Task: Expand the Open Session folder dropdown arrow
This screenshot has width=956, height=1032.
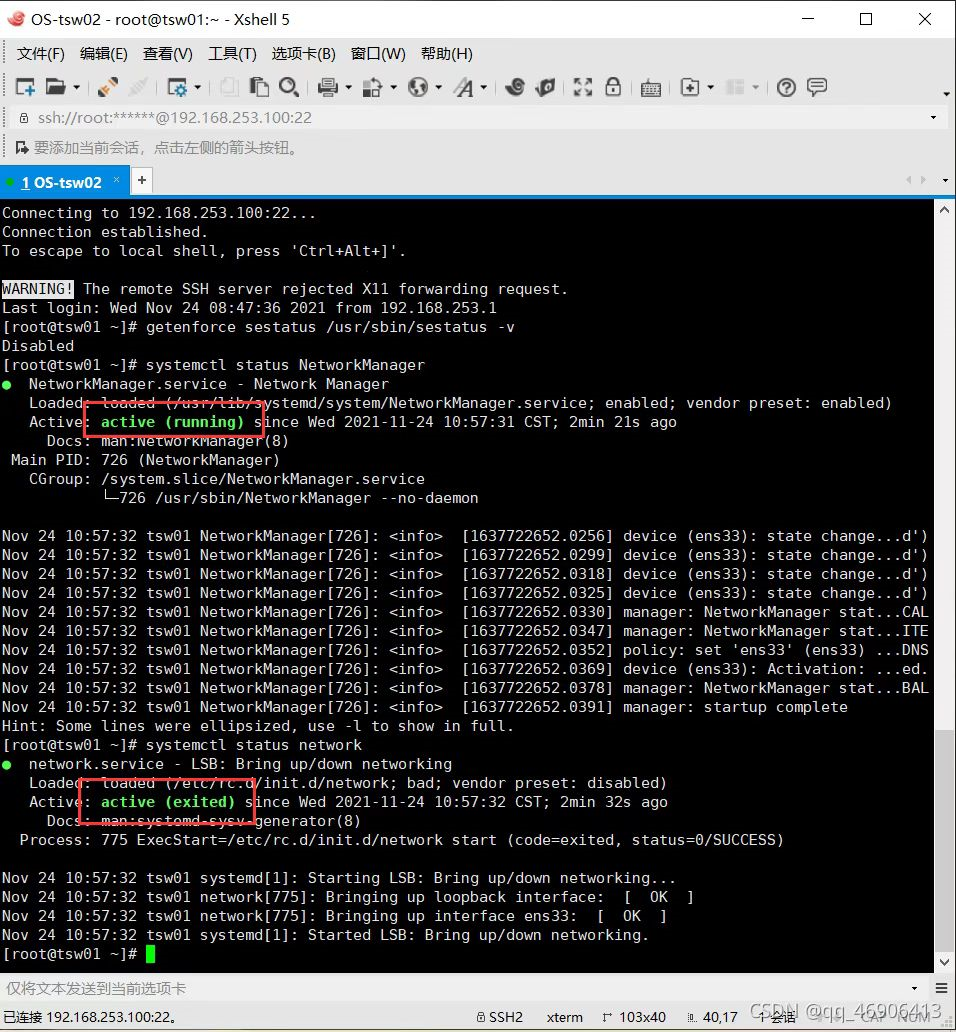Action: point(76,88)
